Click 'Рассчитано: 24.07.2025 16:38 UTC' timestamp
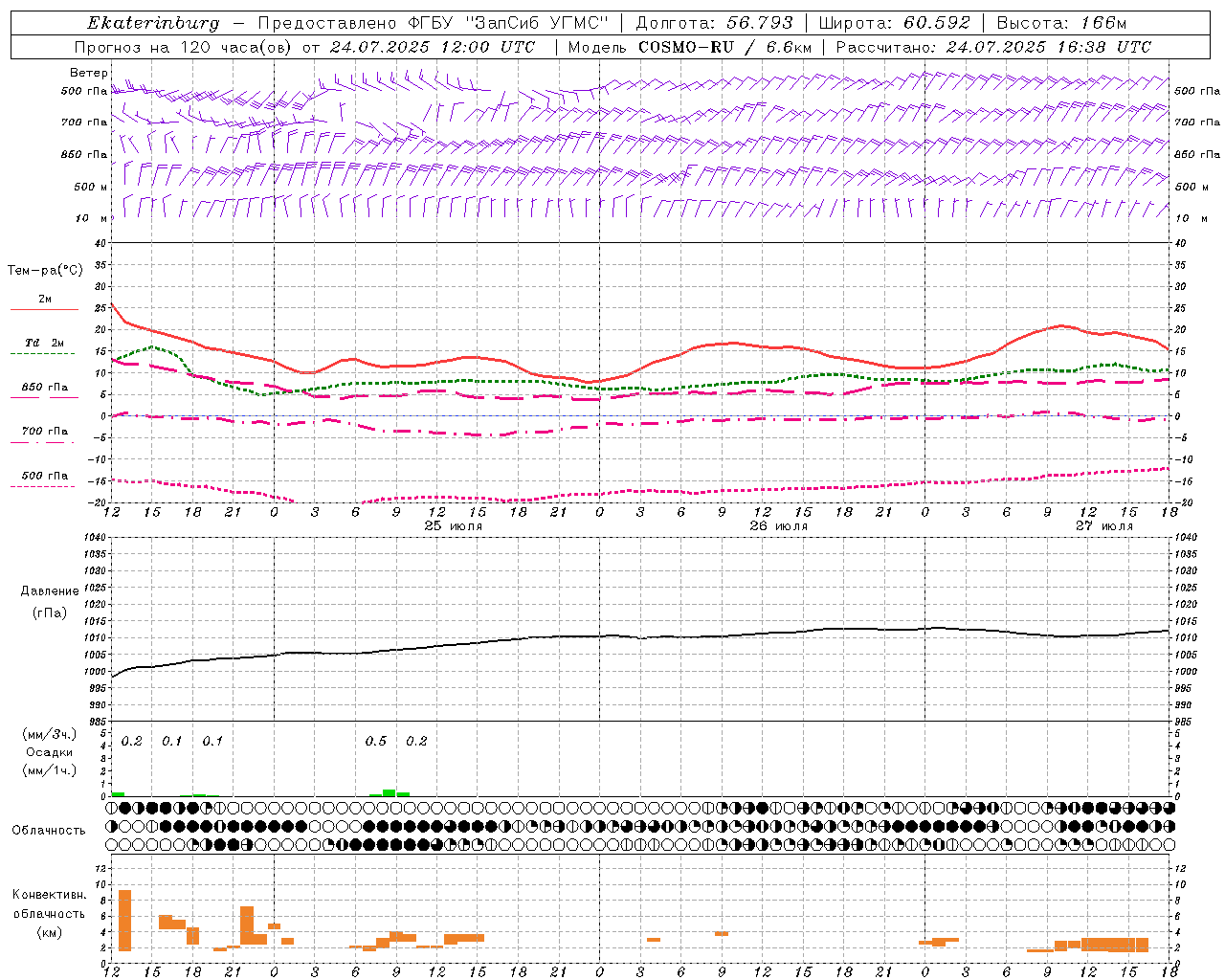The width and height of the screenshot is (1225, 980). click(993, 47)
